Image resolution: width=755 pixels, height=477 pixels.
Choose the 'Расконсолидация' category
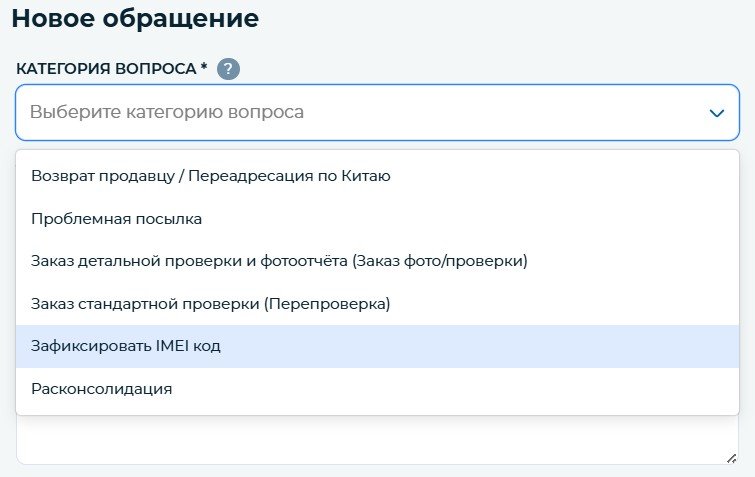coord(378,389)
